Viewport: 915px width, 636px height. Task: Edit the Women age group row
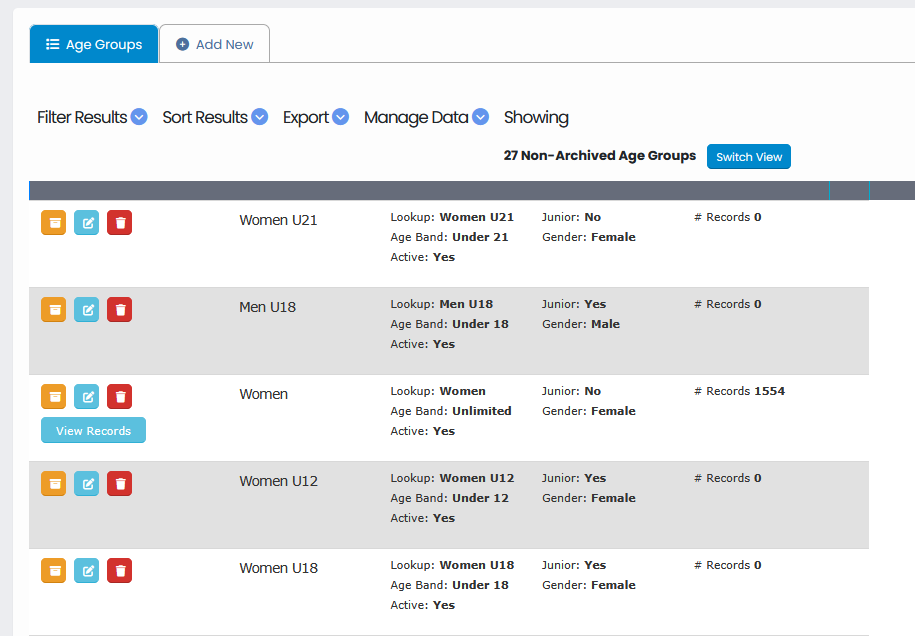(86, 396)
